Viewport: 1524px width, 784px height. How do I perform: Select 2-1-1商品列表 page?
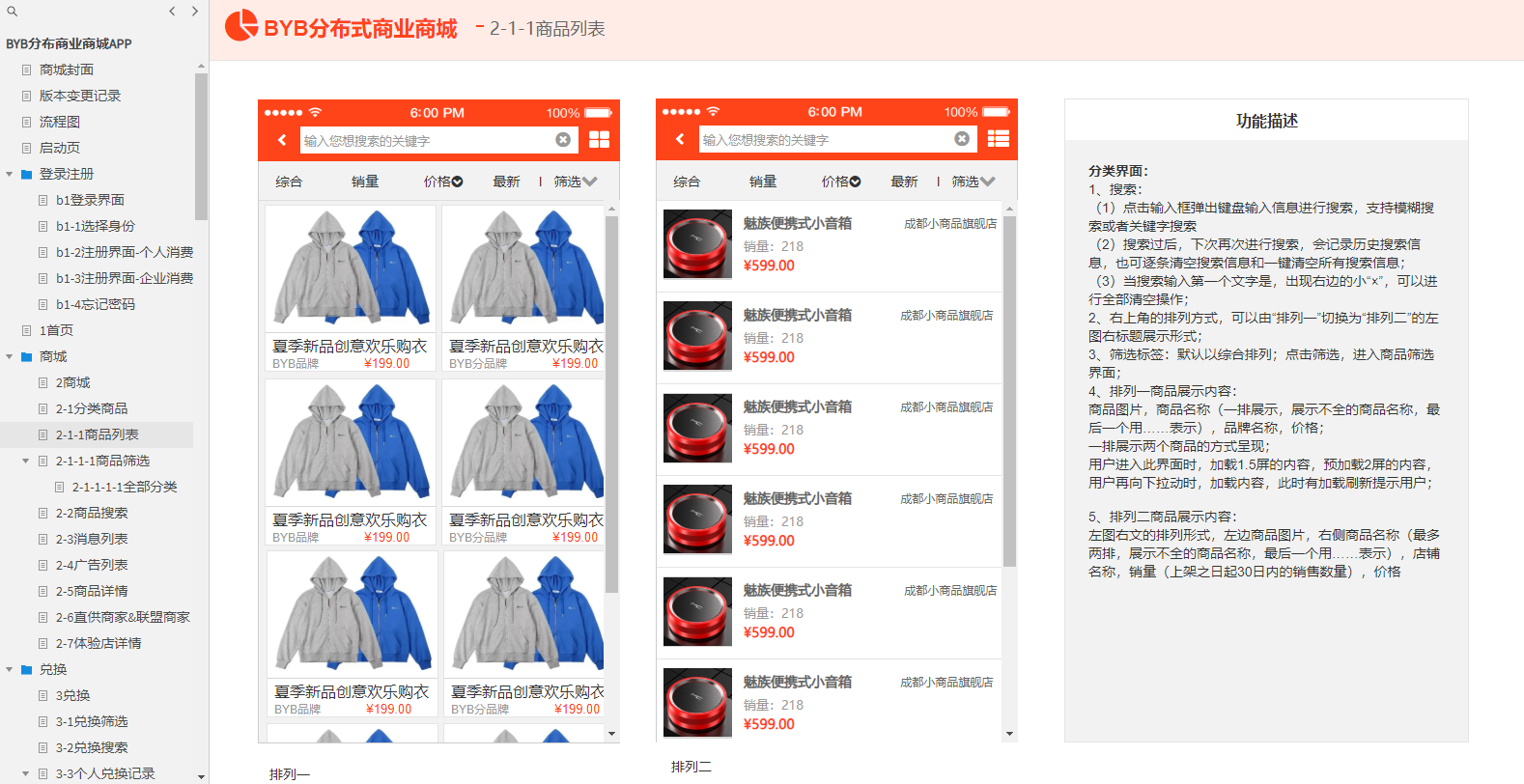97,434
